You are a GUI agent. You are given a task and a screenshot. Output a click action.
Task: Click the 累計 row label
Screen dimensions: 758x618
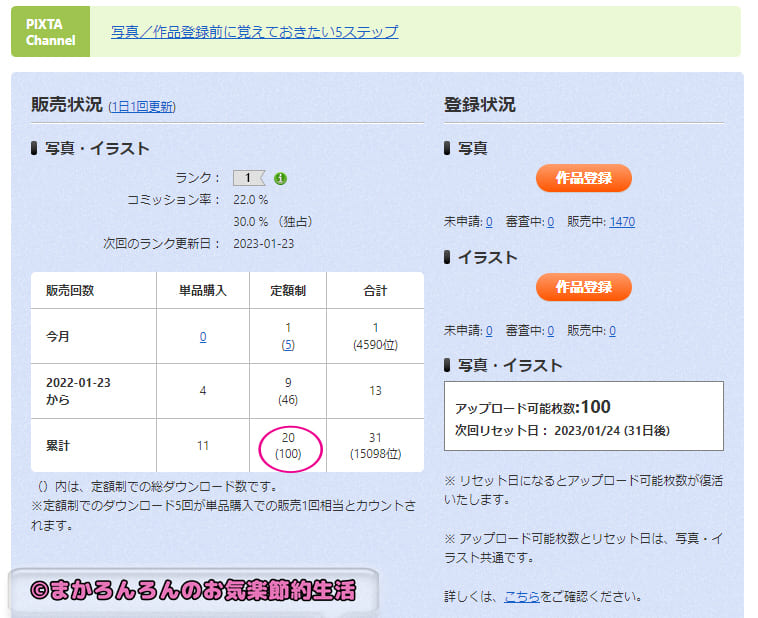click(x=58, y=445)
